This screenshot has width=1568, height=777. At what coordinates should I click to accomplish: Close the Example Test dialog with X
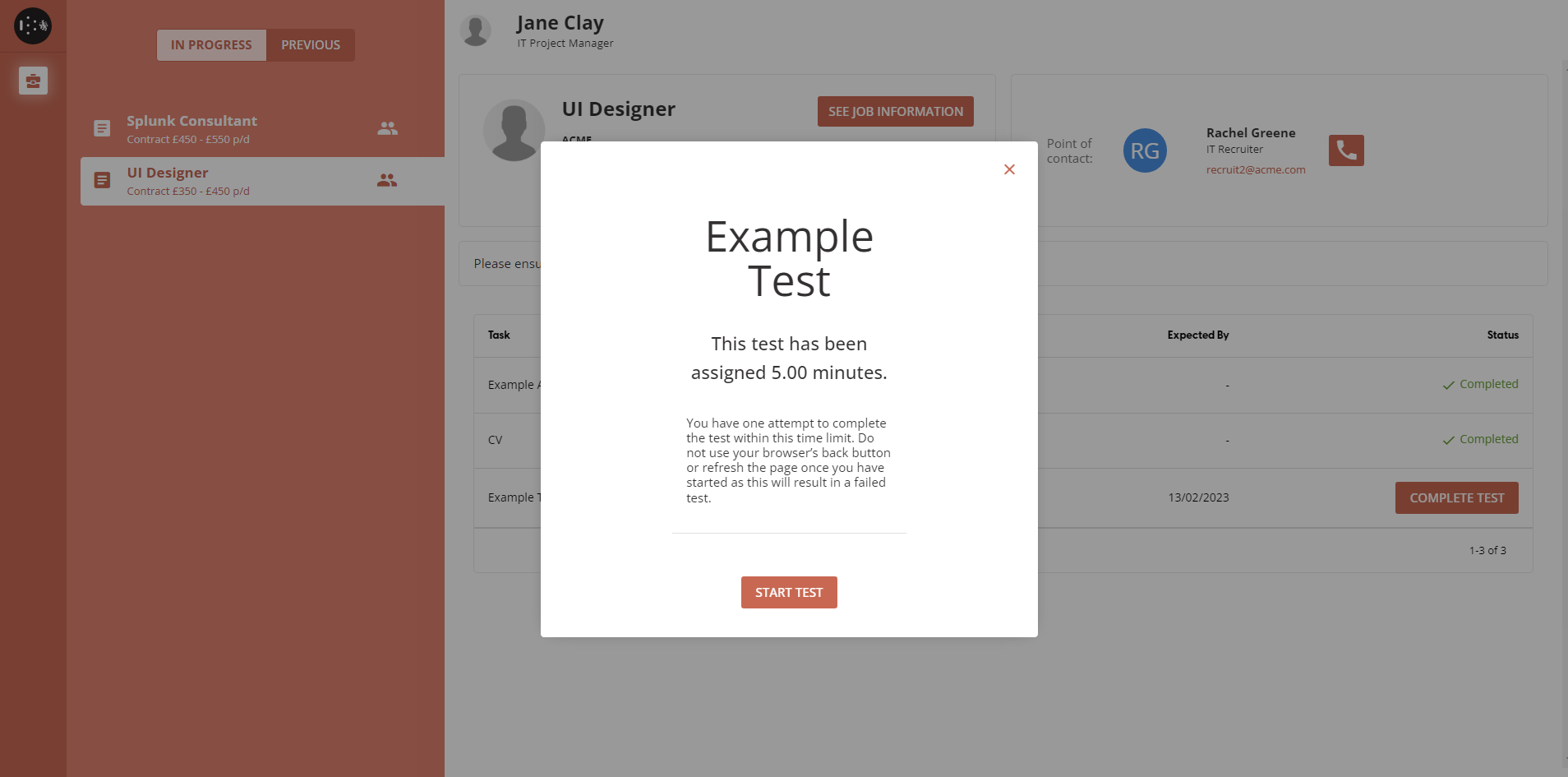click(x=1009, y=169)
